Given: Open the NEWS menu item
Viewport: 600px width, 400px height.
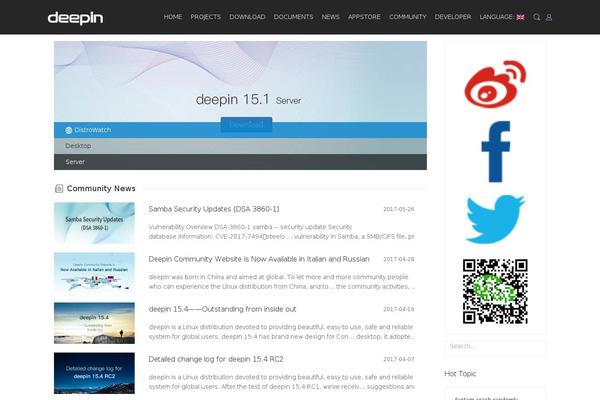Looking at the screenshot, I should (330, 17).
